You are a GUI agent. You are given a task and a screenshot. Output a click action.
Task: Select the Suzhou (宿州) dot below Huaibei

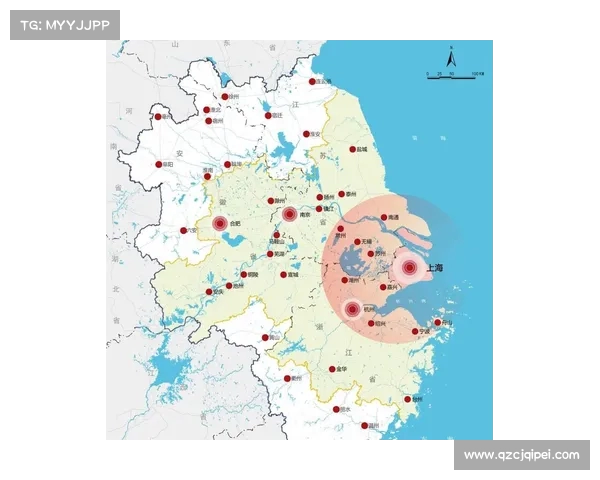pyautogui.click(x=209, y=121)
